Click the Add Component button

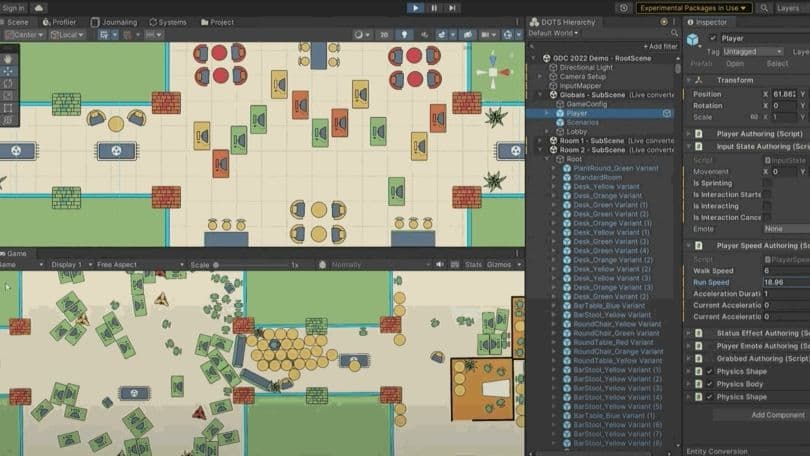click(x=777, y=415)
